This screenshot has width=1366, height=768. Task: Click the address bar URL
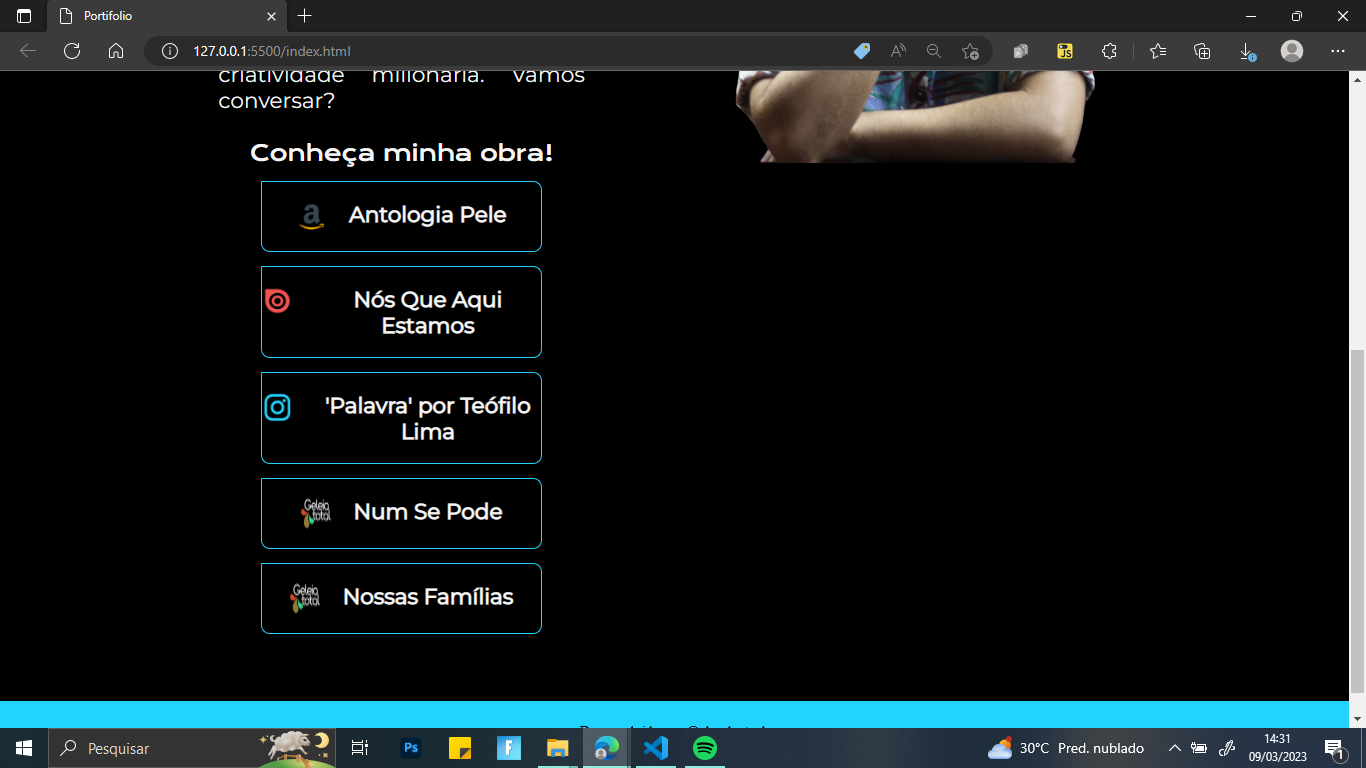pyautogui.click(x=272, y=51)
